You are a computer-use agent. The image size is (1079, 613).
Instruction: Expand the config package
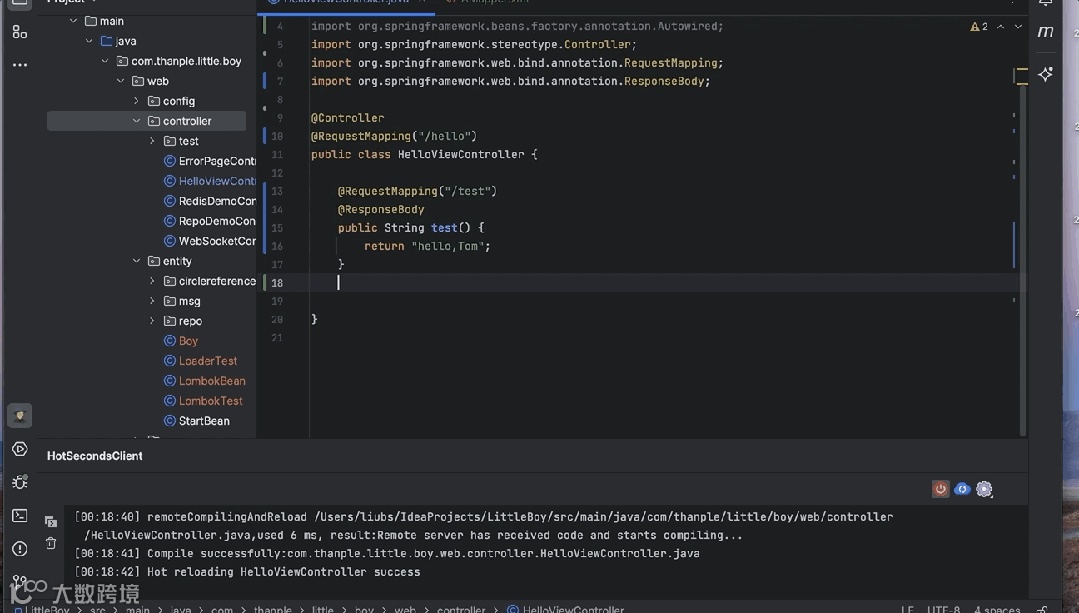coord(136,101)
